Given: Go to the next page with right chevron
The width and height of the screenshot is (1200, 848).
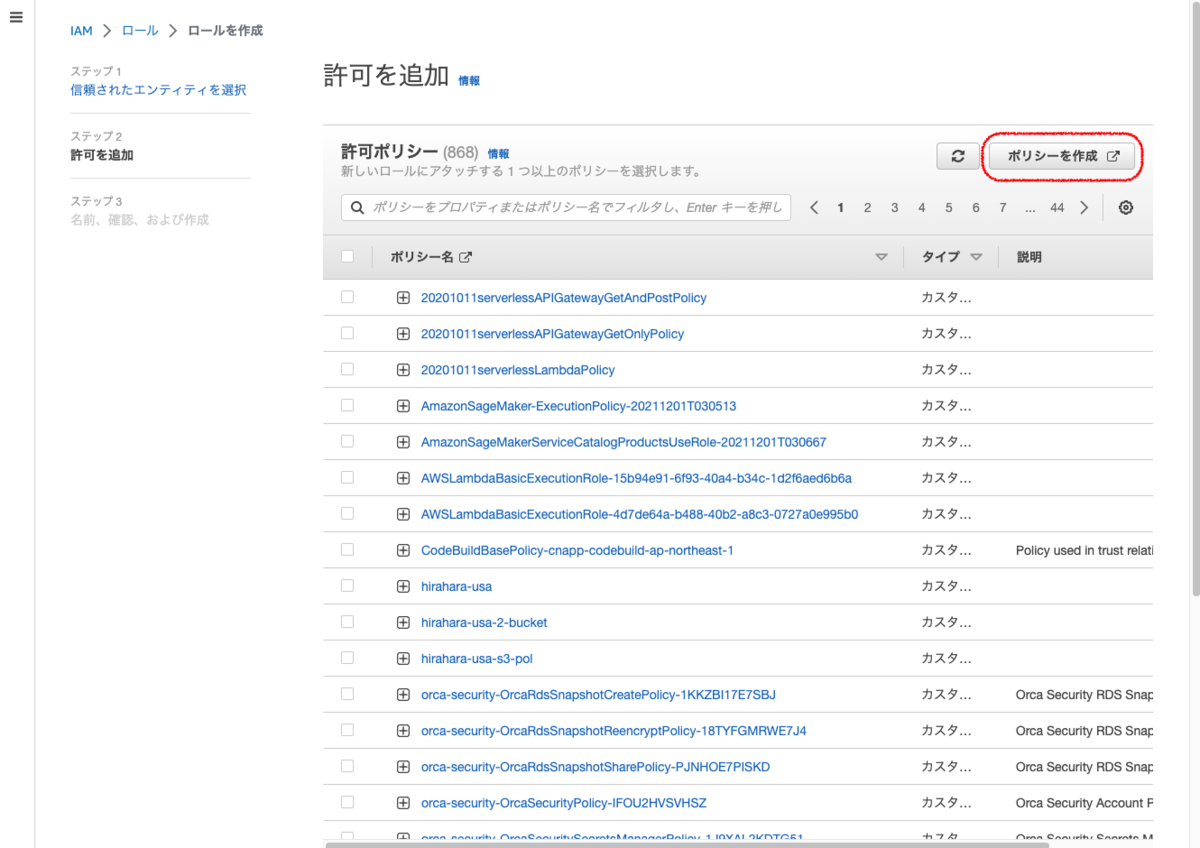Looking at the screenshot, I should click(1085, 207).
